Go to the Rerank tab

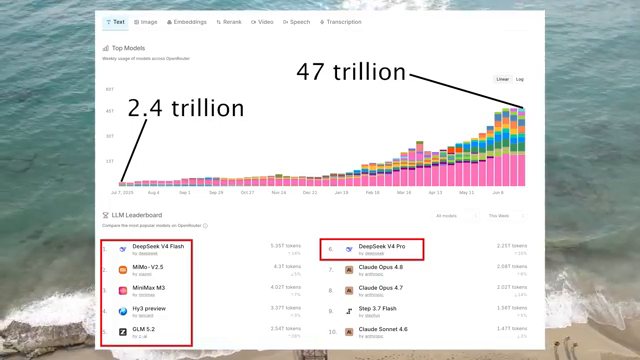[x=229, y=22]
